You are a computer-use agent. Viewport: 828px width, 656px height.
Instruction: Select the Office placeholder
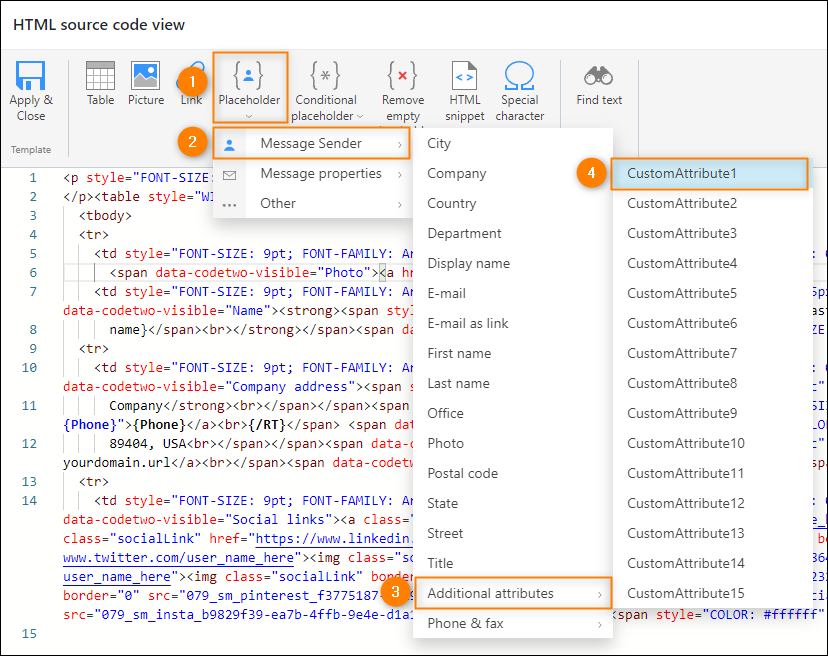pos(513,414)
